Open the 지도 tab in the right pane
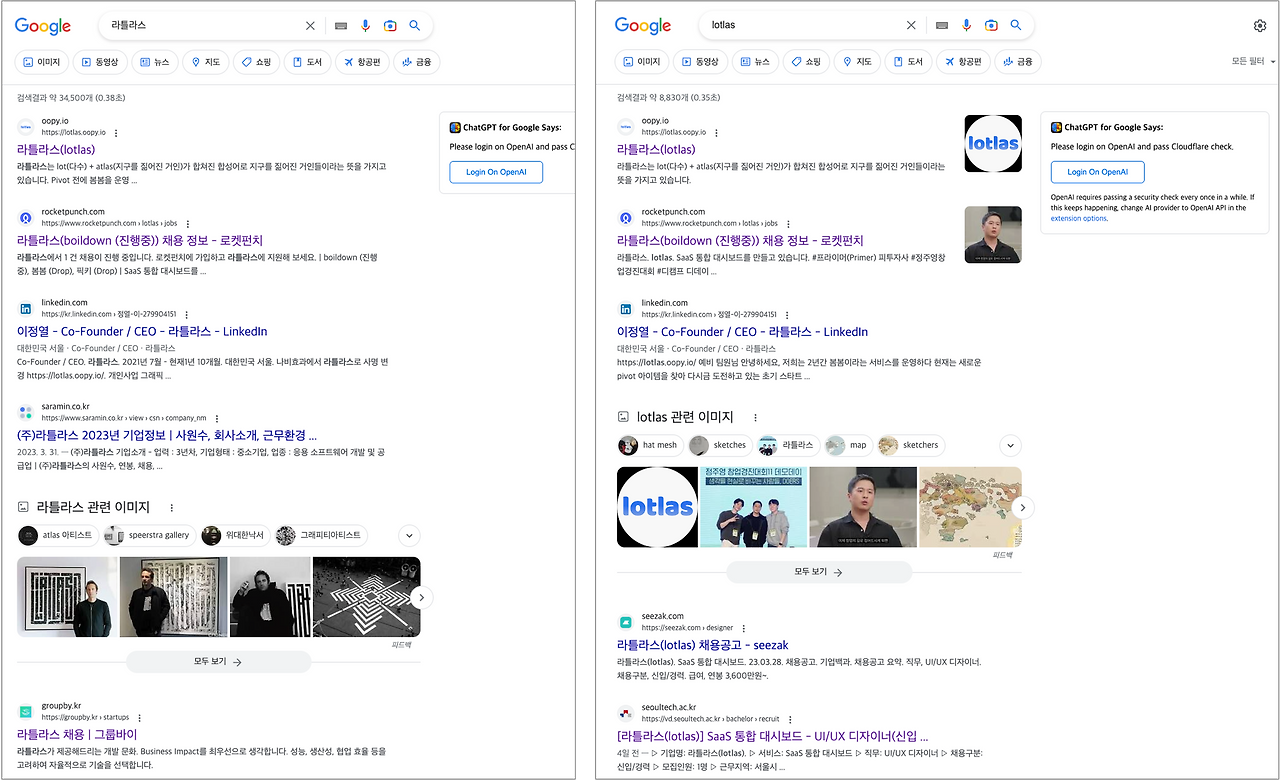1280x780 pixels. (x=857, y=61)
